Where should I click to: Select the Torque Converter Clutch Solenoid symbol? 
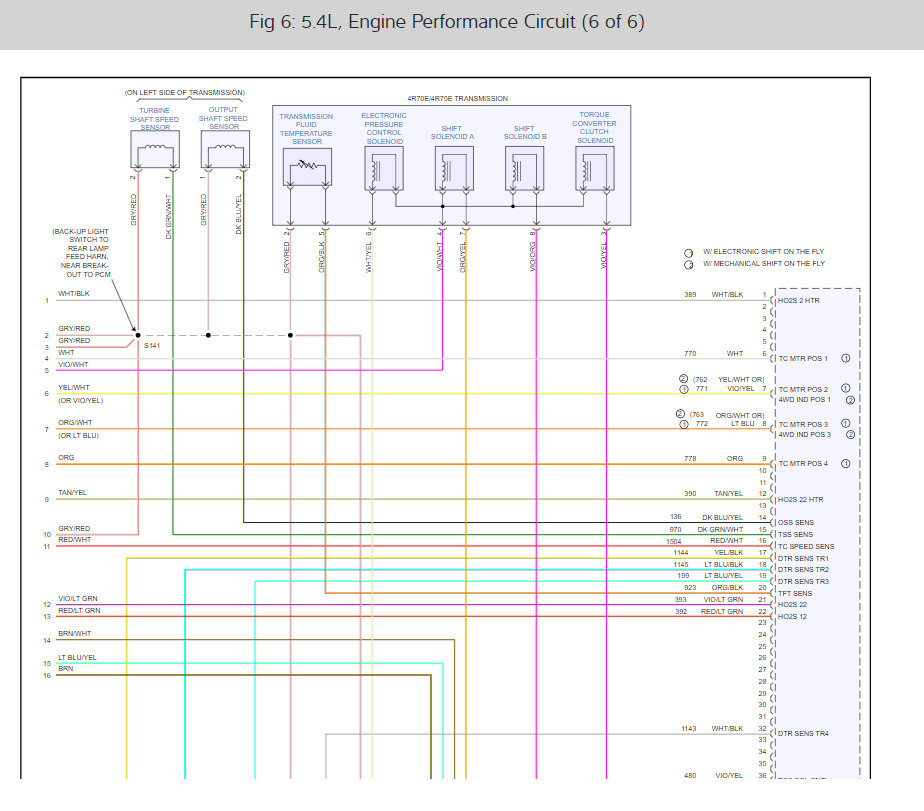[595, 169]
